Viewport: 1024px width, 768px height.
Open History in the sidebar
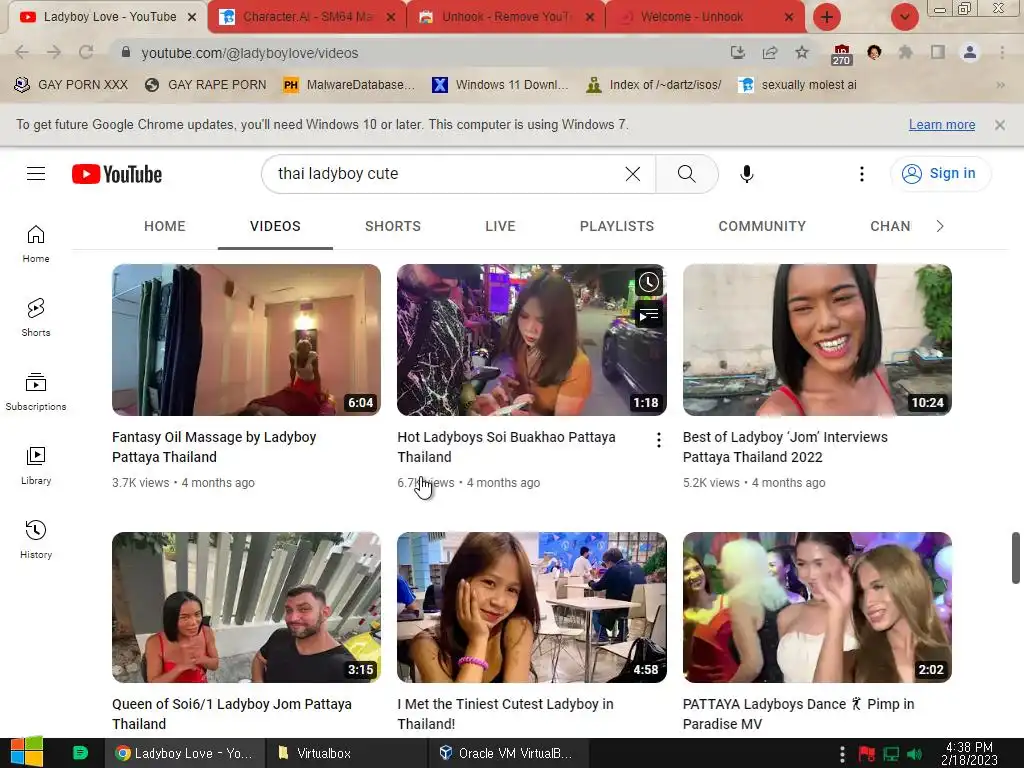36,539
